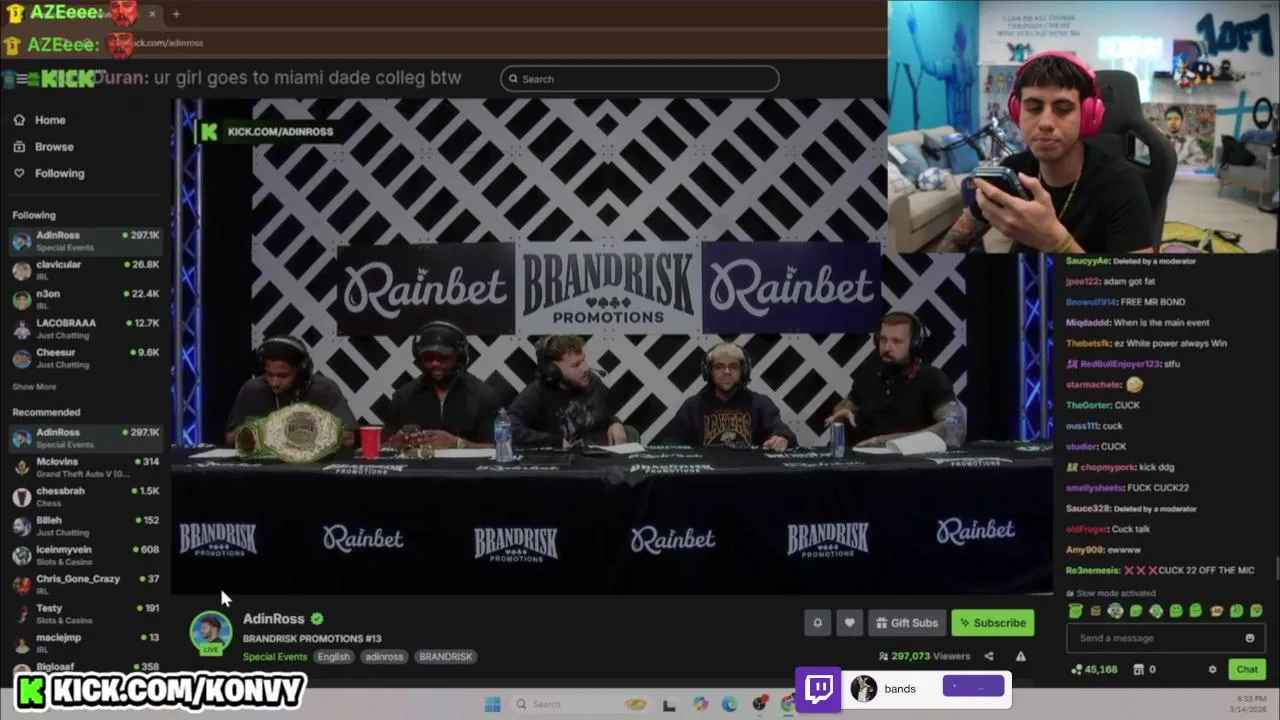Viewport: 1280px width, 720px height.
Task: Click the English tag
Action: pyautogui.click(x=334, y=657)
